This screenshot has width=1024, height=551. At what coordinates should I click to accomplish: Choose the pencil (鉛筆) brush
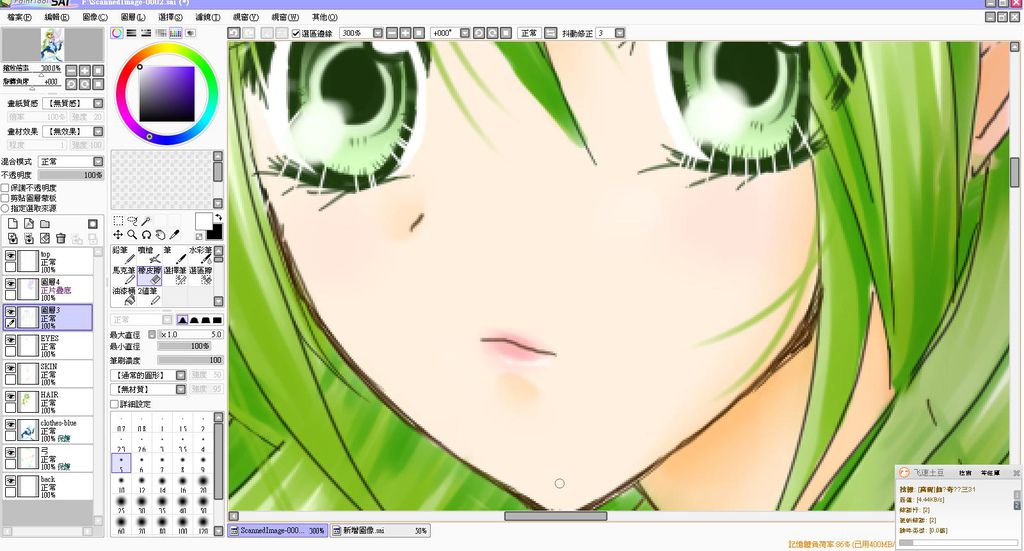click(123, 255)
